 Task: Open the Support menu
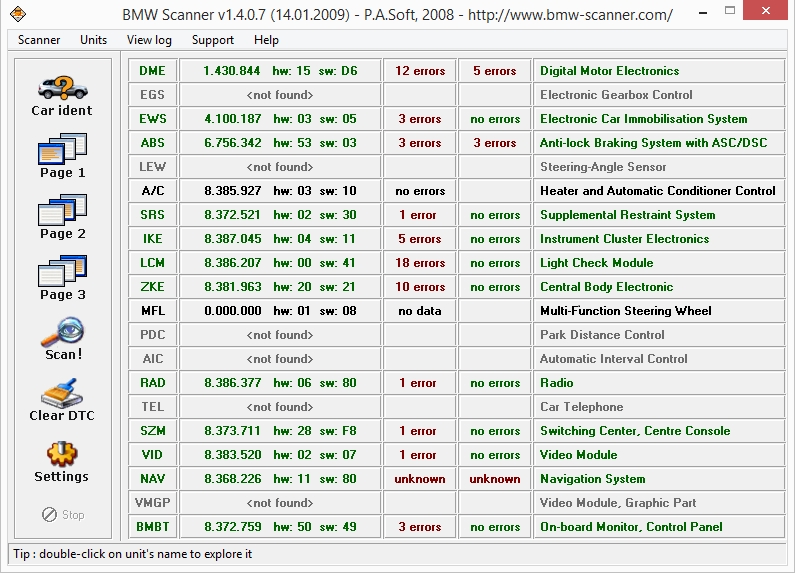[x=212, y=40]
